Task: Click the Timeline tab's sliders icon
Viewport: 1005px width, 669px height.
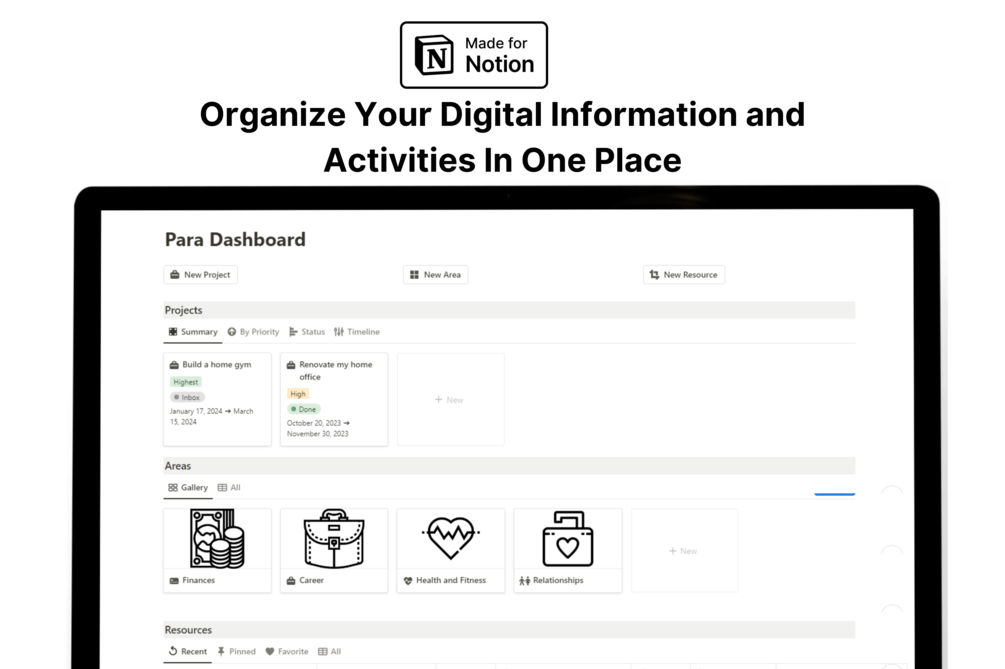Action: 339,332
